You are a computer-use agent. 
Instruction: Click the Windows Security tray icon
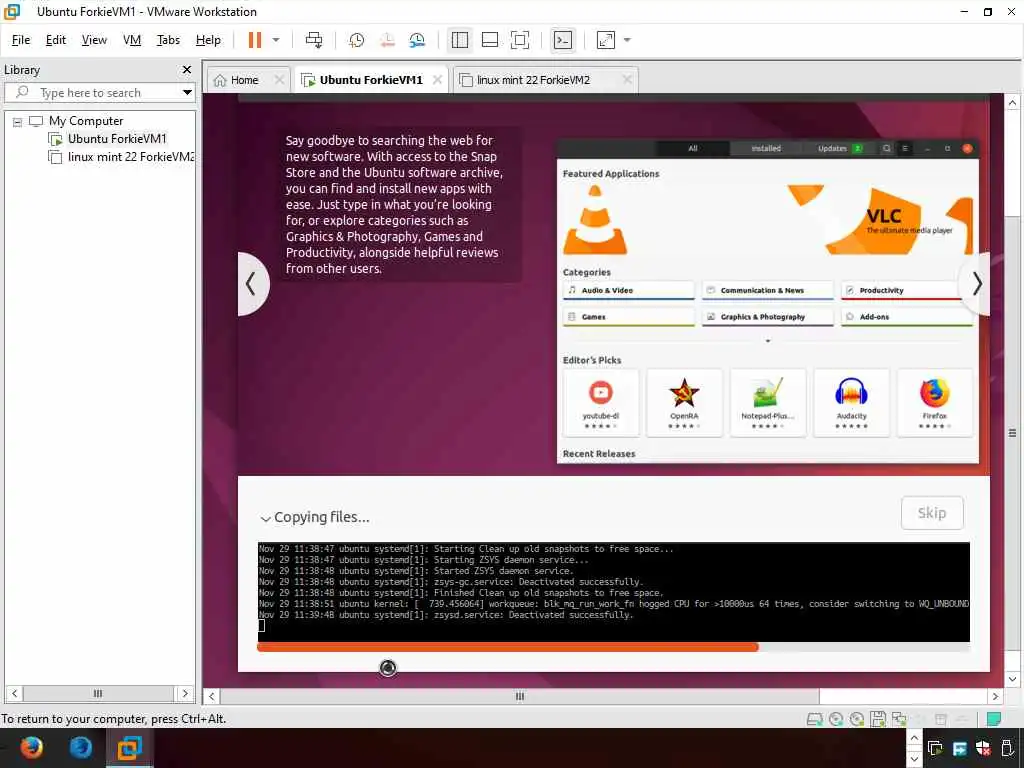click(x=983, y=748)
